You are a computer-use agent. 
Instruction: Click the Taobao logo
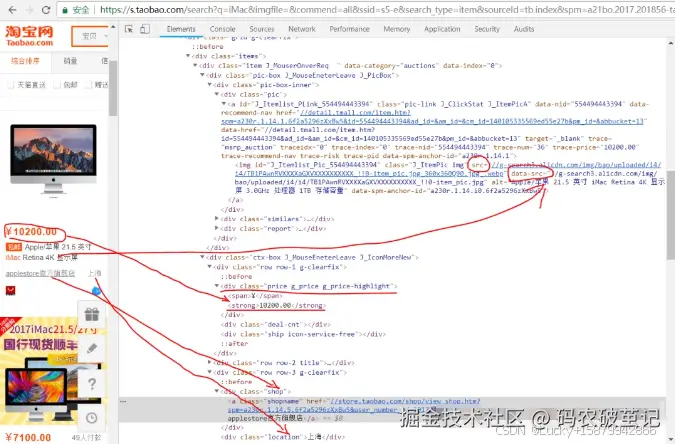click(29, 36)
